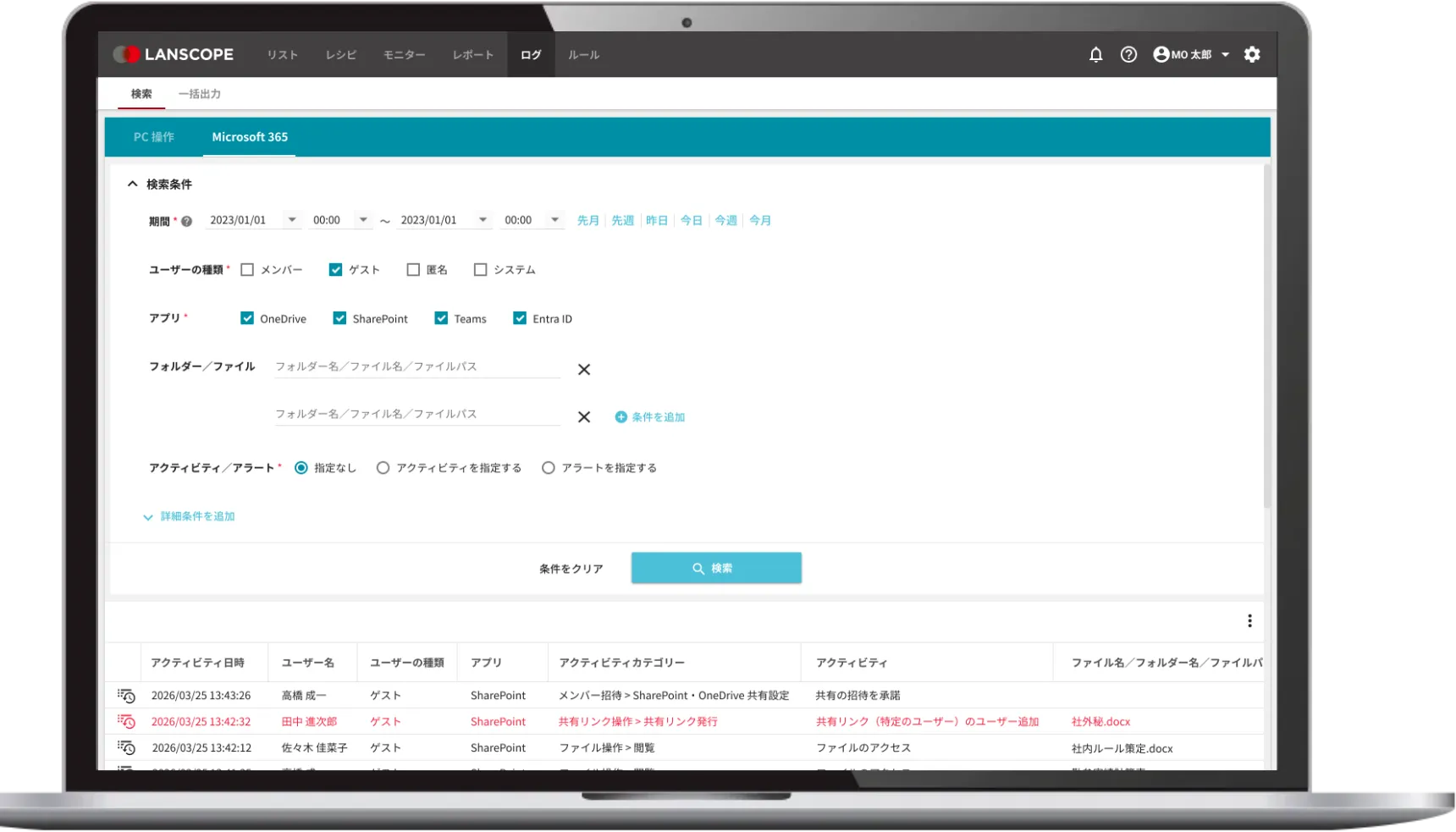
Task: Click the 検索 search button
Action: [x=715, y=567]
